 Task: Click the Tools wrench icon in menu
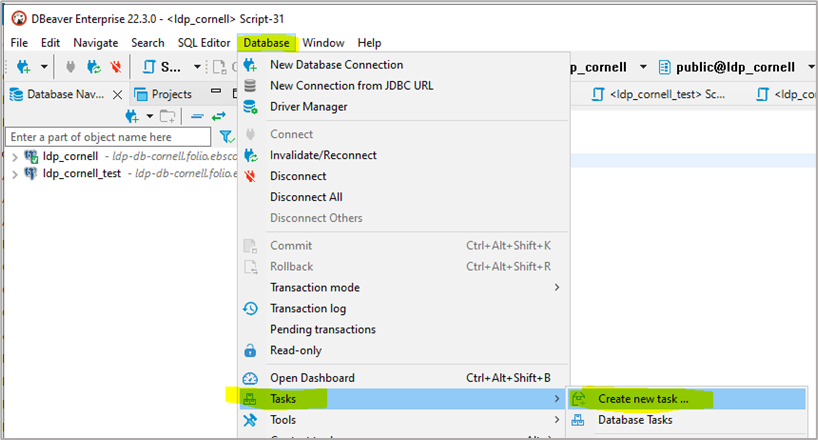[x=250, y=420]
